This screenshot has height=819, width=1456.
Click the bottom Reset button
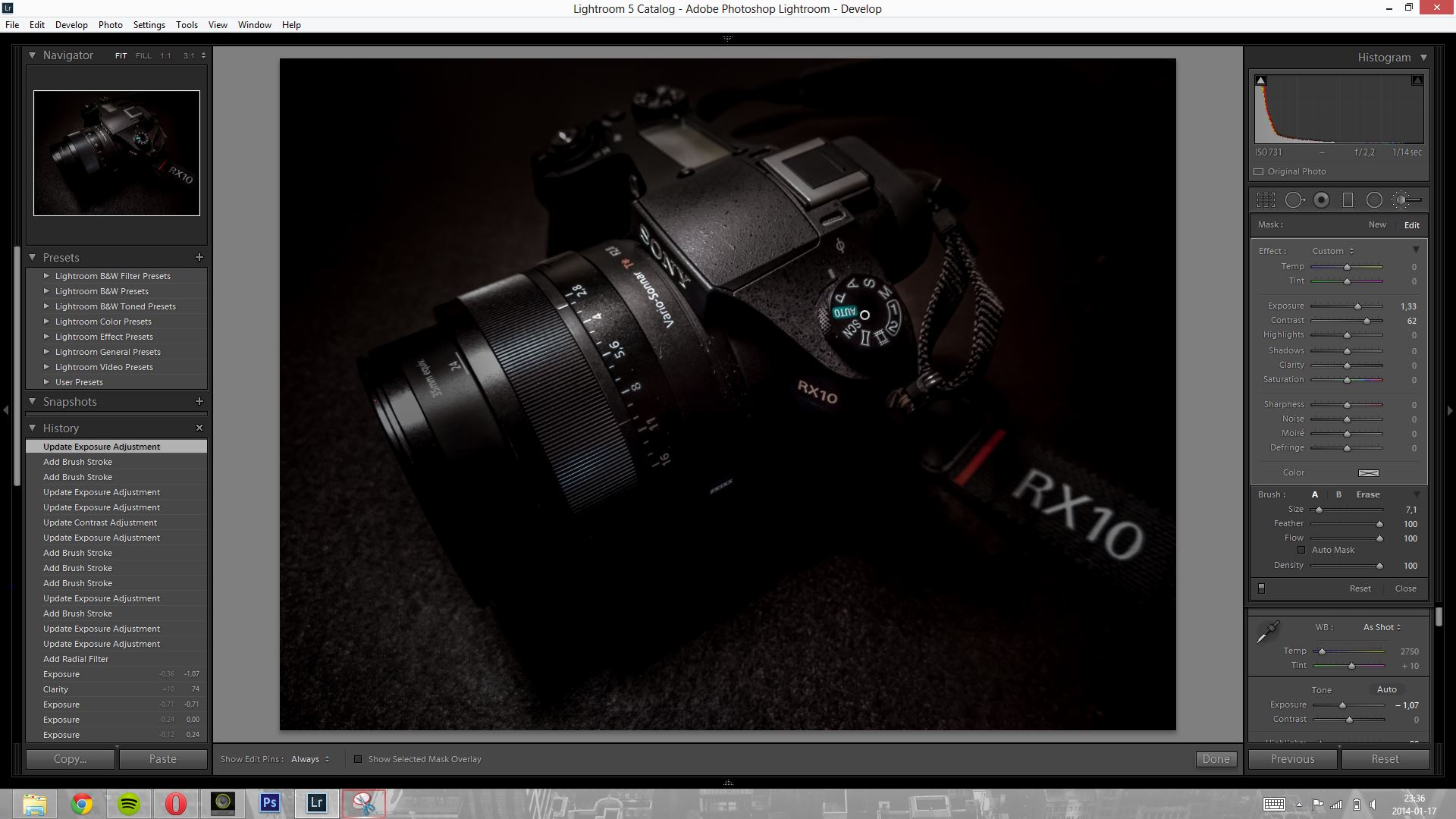point(1385,759)
